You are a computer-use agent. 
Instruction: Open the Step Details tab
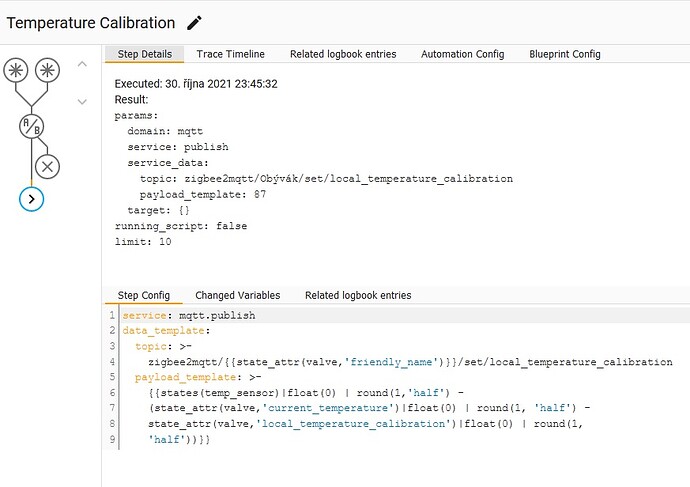click(x=144, y=54)
